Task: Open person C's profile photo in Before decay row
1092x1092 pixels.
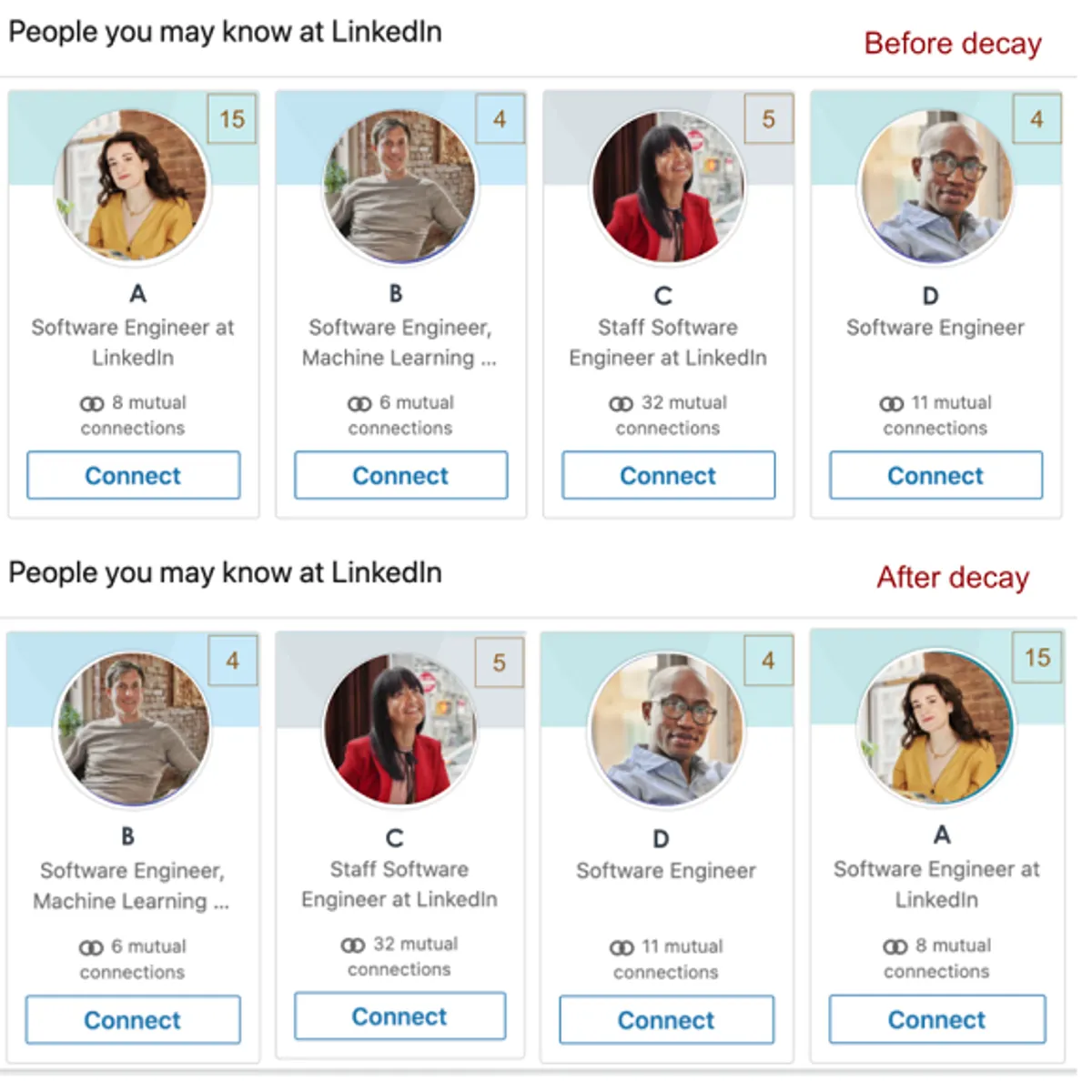Action: coord(668,187)
